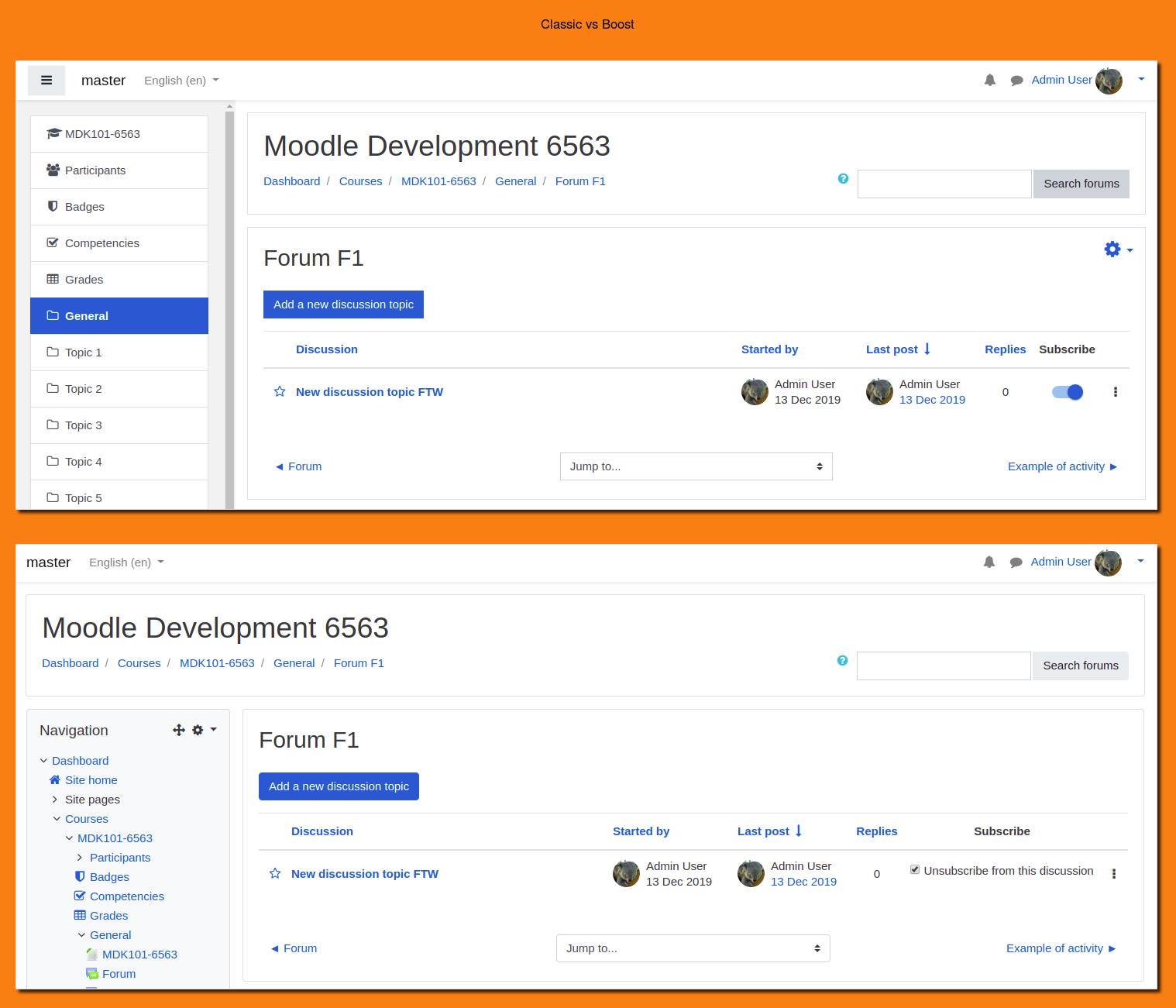The width and height of the screenshot is (1176, 1008).
Task: Collapse Dashboard node in Navigation tree
Action: tap(44, 761)
